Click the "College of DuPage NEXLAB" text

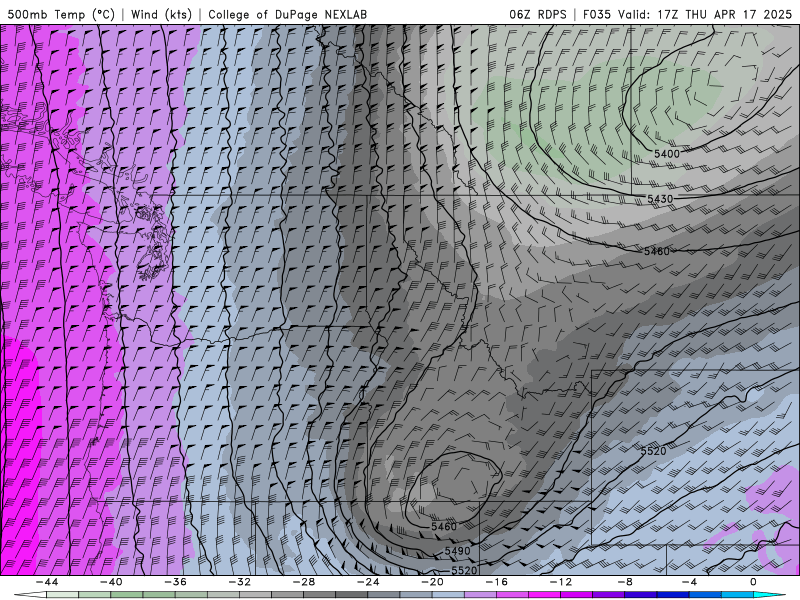[287, 14]
